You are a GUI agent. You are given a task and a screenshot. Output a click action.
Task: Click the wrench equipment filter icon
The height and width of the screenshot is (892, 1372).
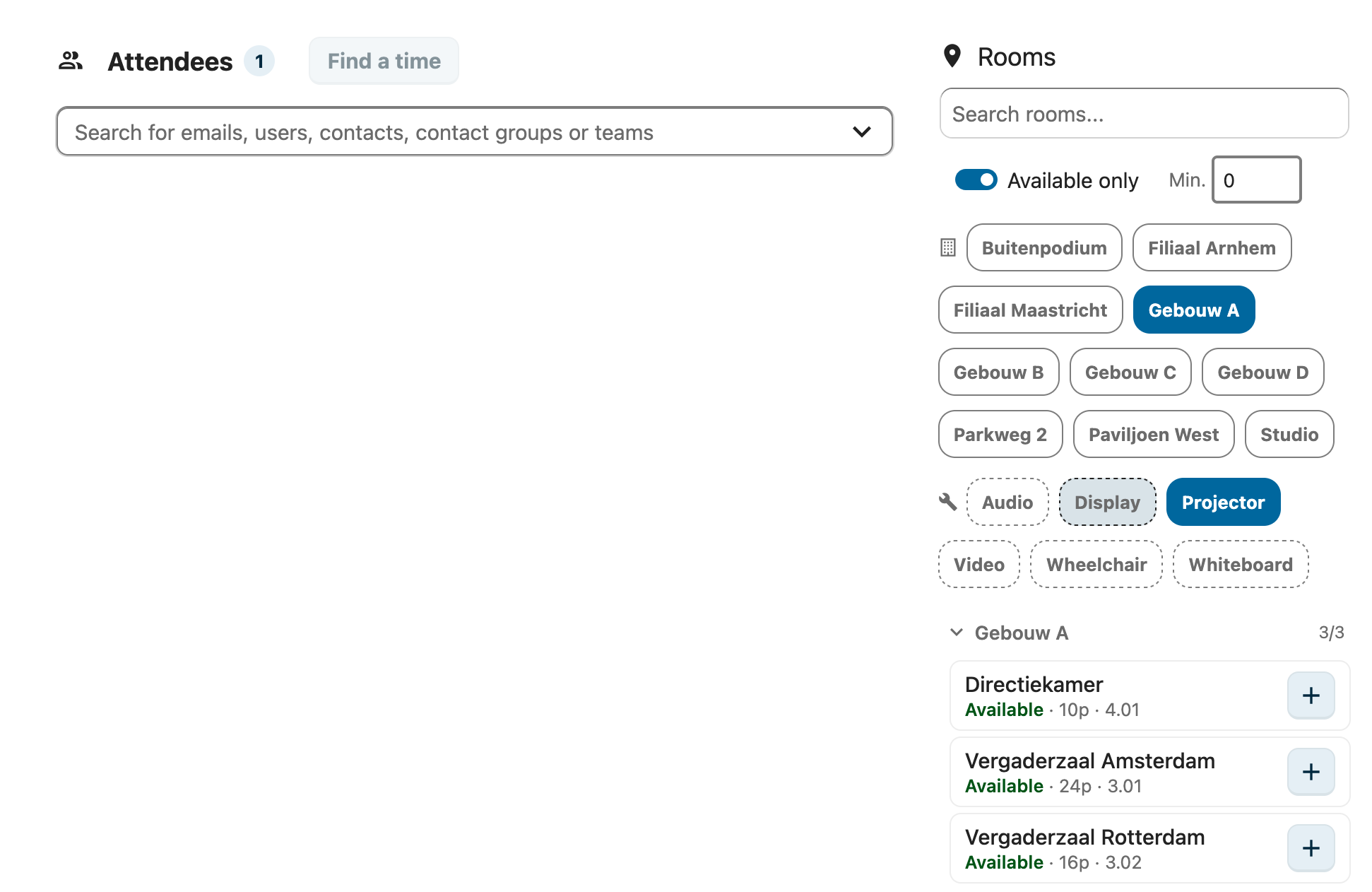point(947,502)
